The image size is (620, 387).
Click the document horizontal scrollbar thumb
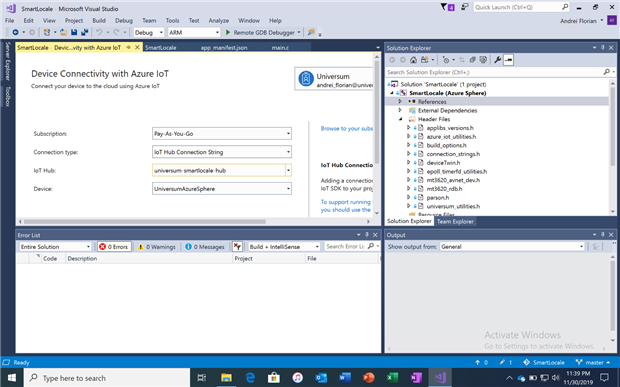(x=144, y=221)
